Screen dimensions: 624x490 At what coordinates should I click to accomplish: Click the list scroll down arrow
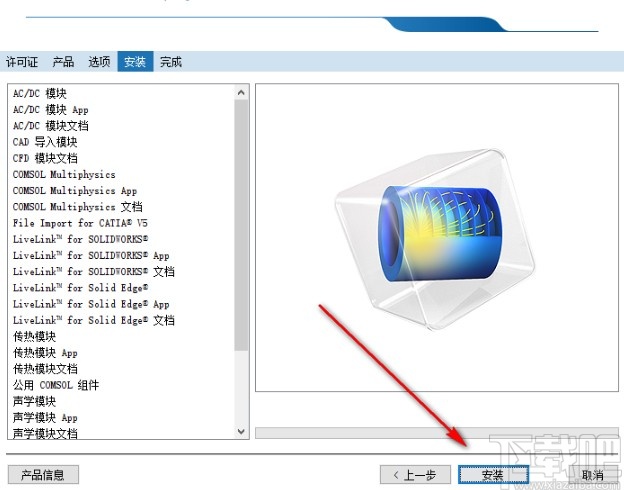click(x=241, y=431)
